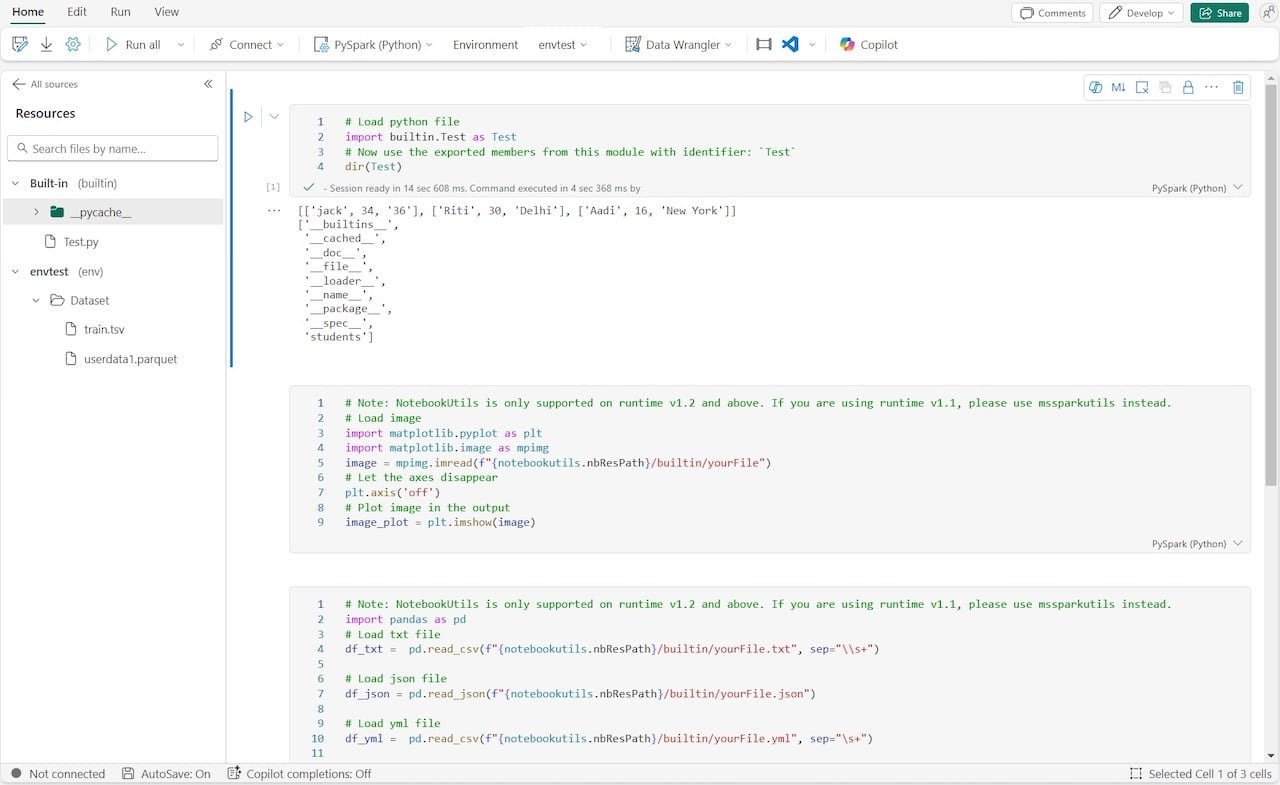Collapse the Built-in resources section
This screenshot has height=785, width=1280.
pyautogui.click(x=16, y=183)
